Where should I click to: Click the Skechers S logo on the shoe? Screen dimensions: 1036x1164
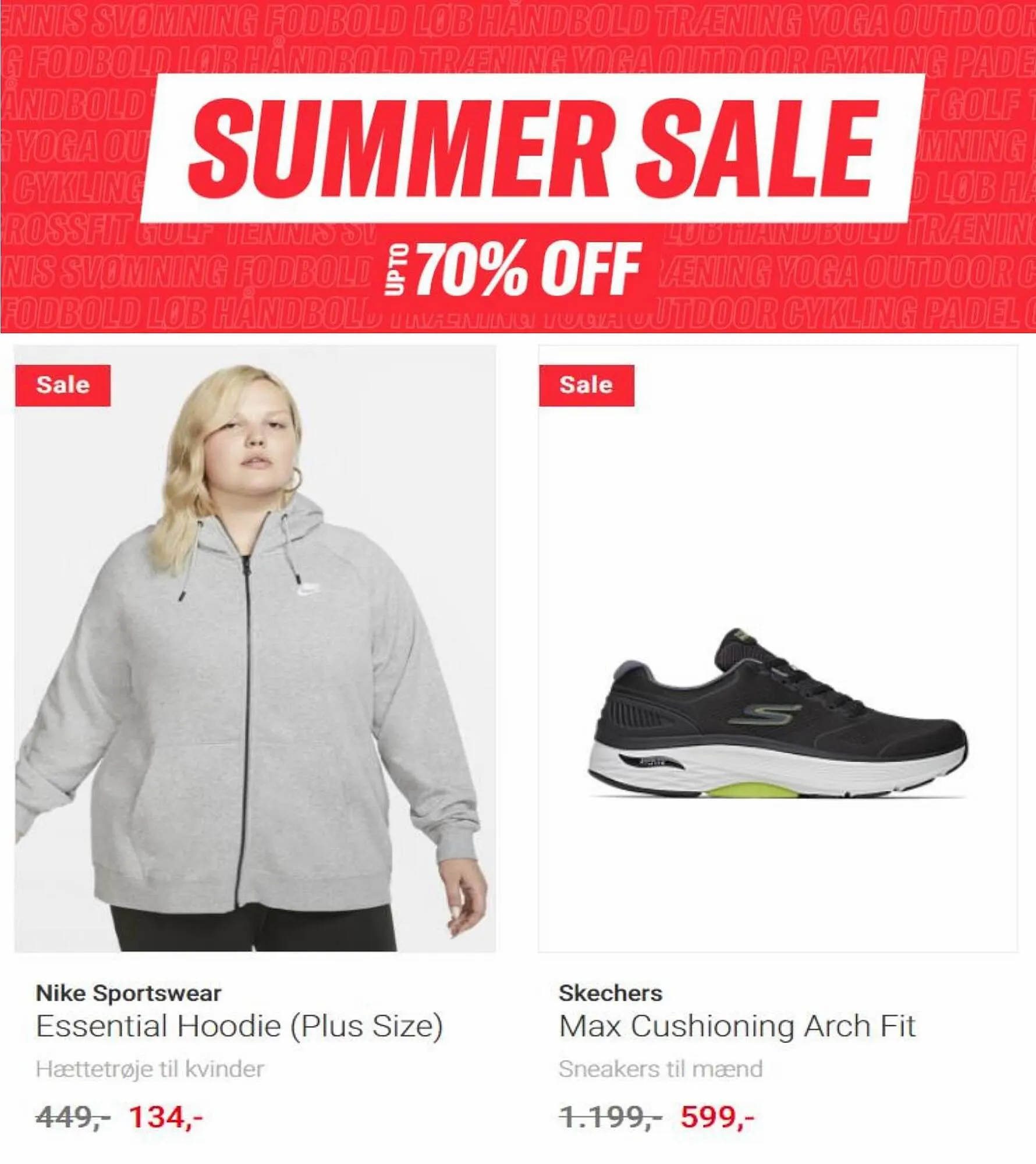764,714
